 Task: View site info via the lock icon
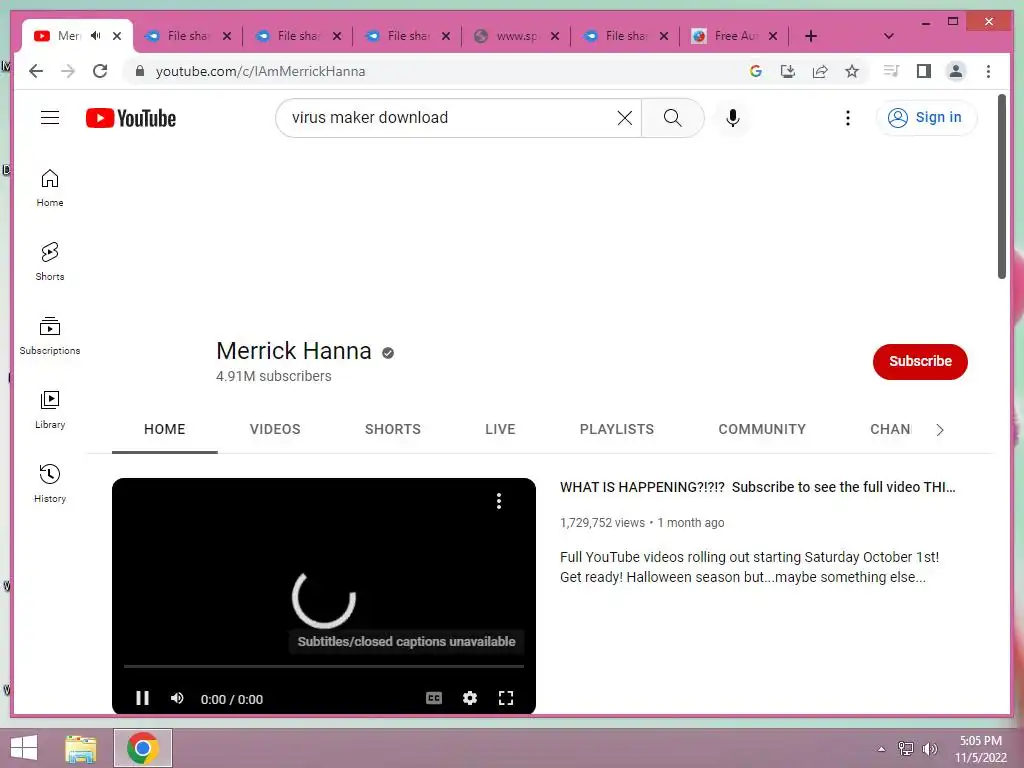click(140, 71)
